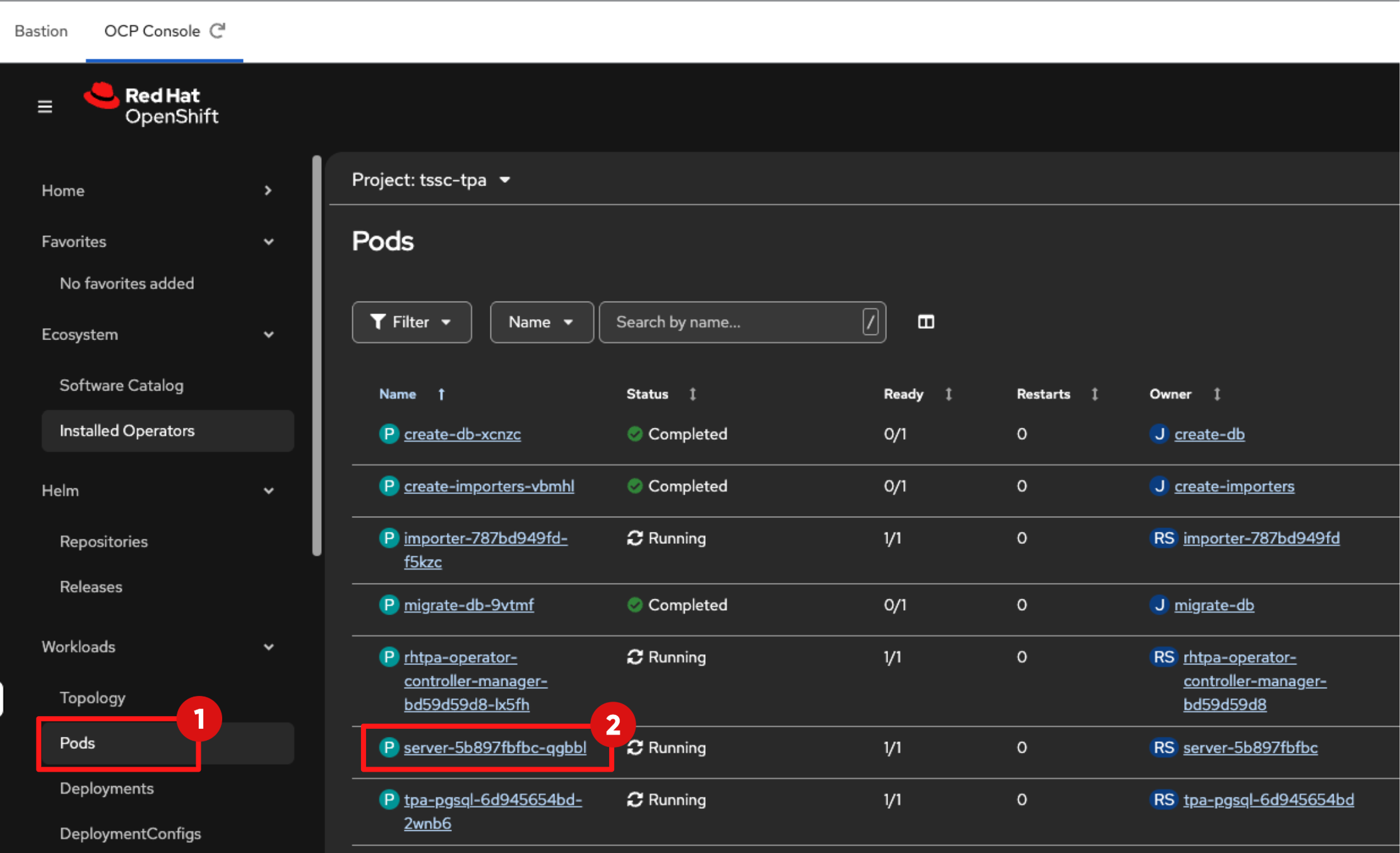Switch to the Bastion tab
The height and width of the screenshot is (853, 1400).
coord(41,31)
